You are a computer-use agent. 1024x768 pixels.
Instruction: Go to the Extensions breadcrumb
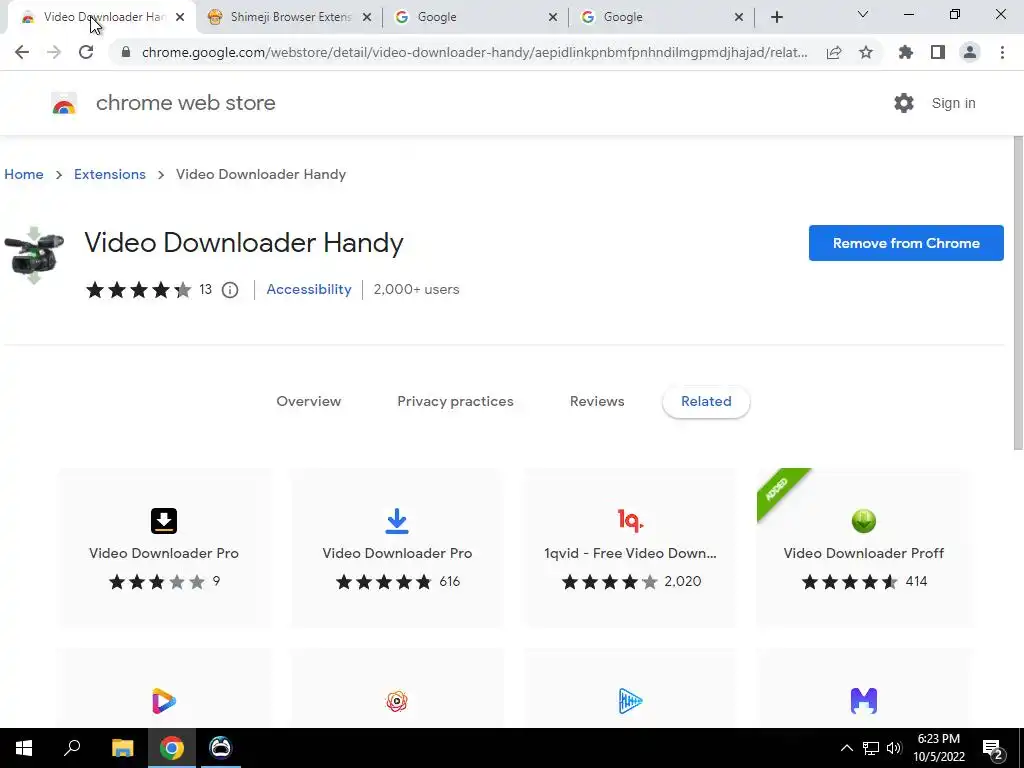point(110,174)
